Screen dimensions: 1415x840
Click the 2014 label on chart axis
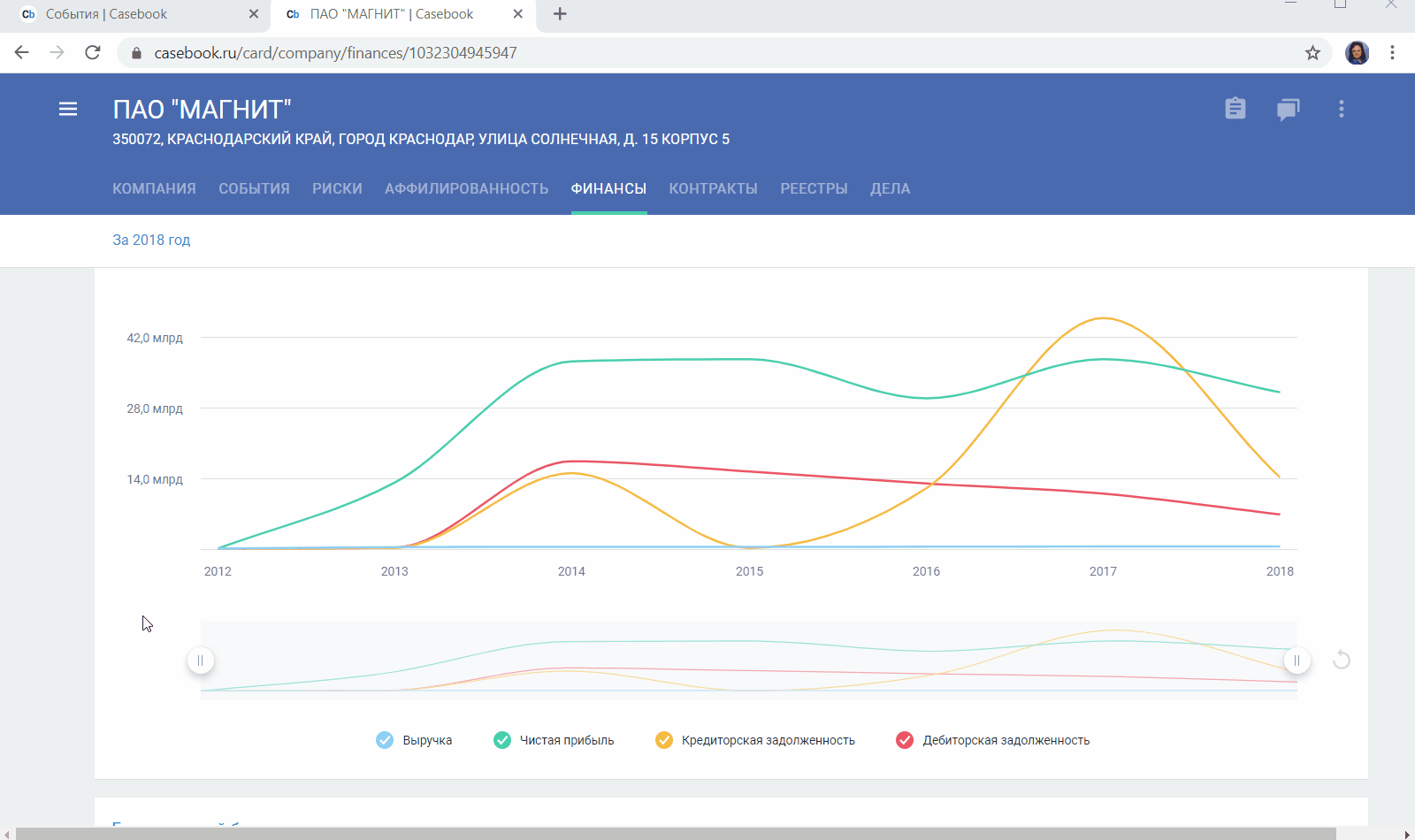pos(571,571)
